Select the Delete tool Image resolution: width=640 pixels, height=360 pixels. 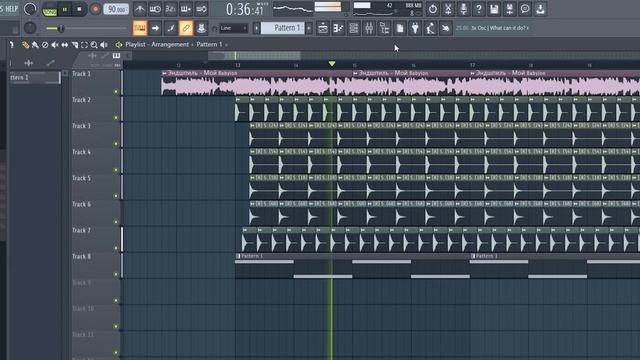tap(45, 44)
